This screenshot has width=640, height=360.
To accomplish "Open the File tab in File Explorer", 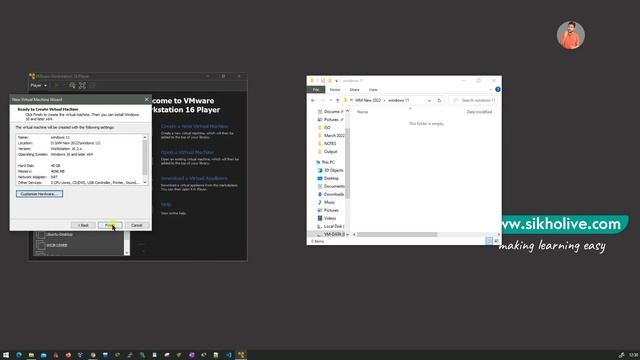I will [x=316, y=89].
